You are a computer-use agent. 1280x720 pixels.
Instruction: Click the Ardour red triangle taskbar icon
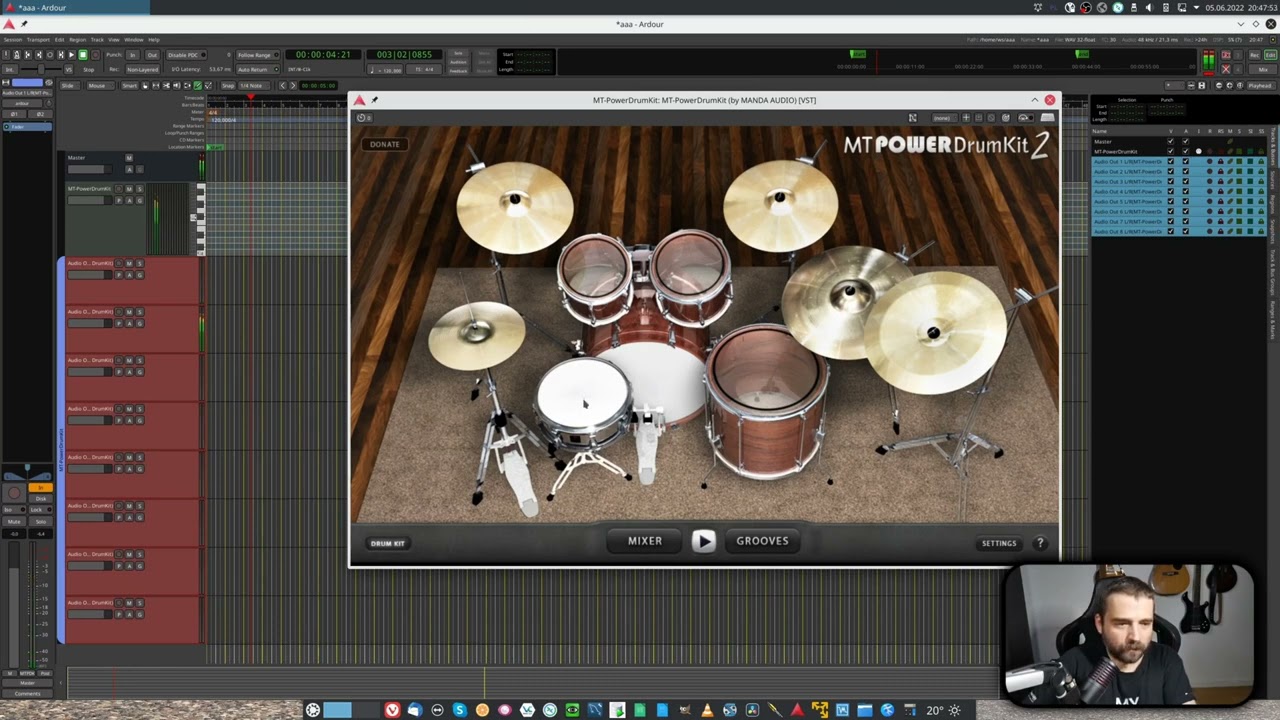click(797, 710)
